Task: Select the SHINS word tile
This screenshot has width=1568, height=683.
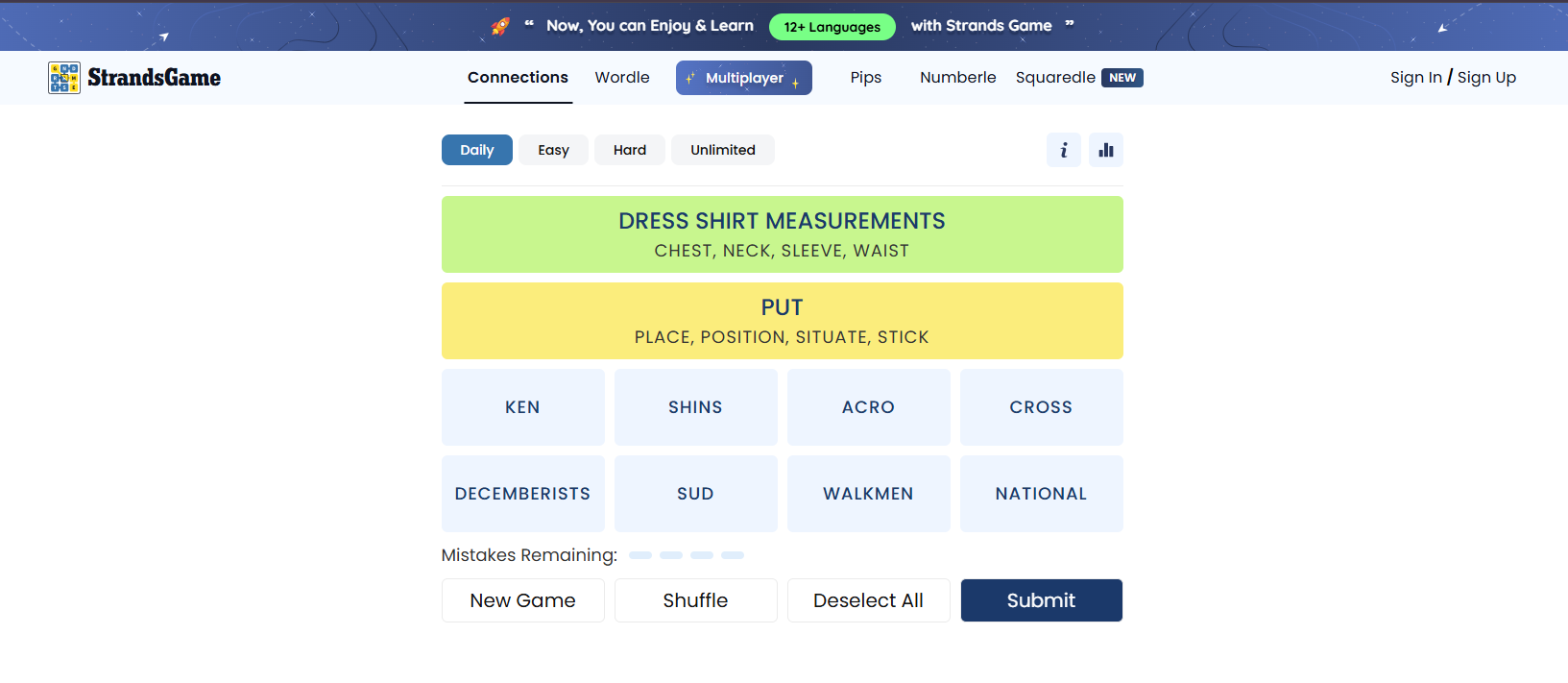Action: coord(696,407)
